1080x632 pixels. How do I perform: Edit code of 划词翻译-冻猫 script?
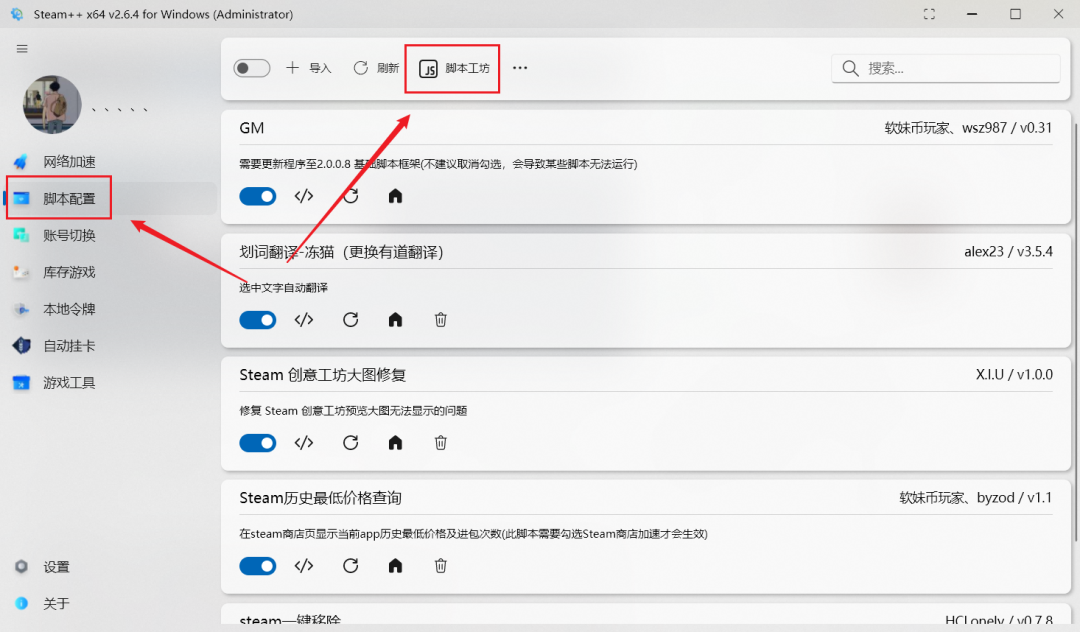point(304,319)
